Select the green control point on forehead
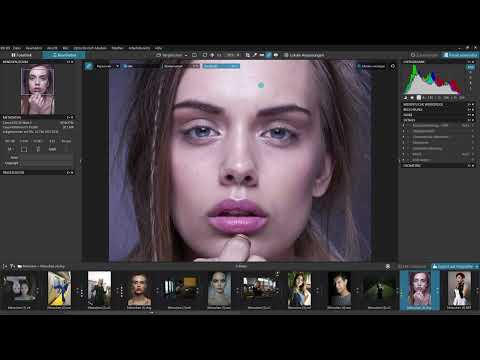 [x=261, y=85]
